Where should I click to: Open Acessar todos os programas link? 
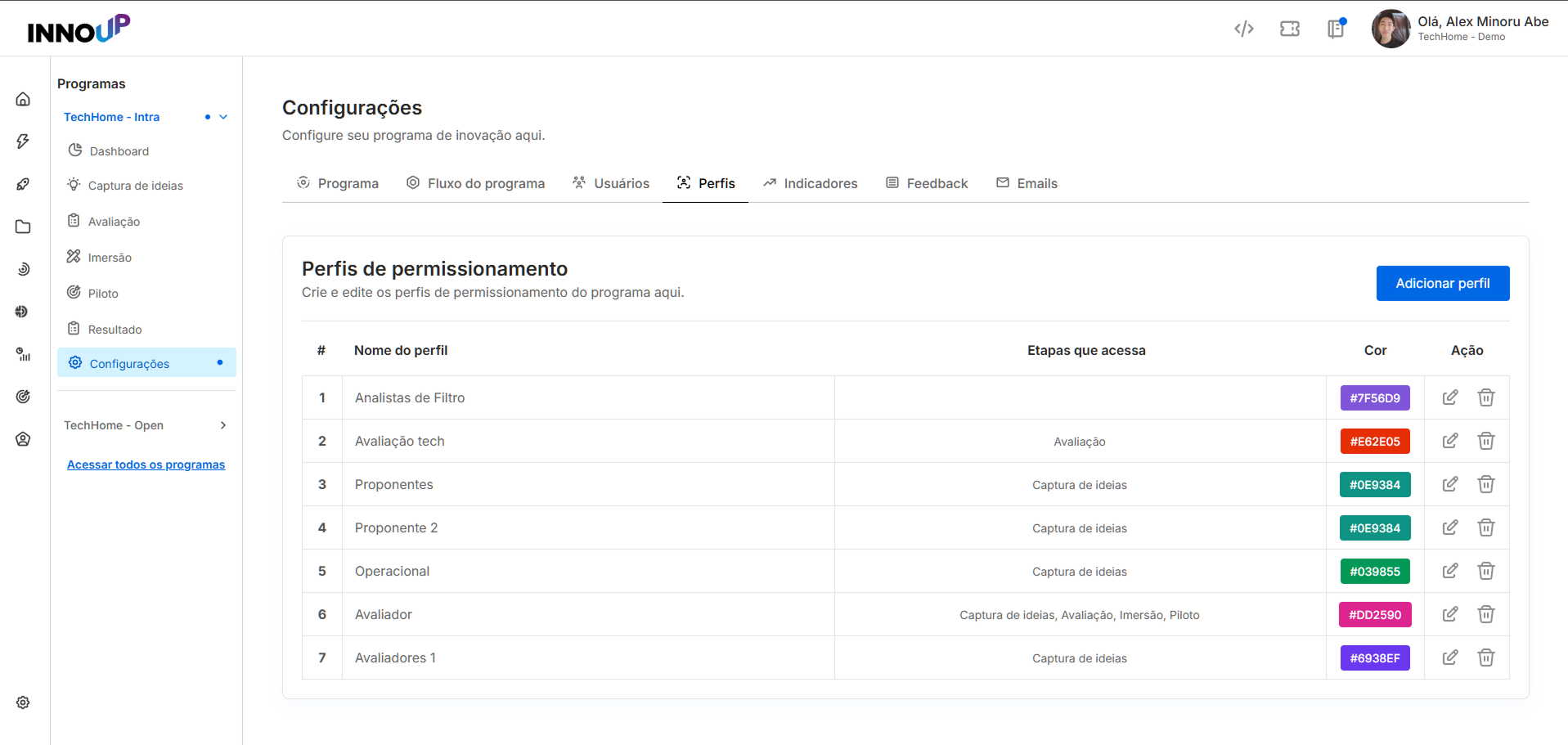146,465
